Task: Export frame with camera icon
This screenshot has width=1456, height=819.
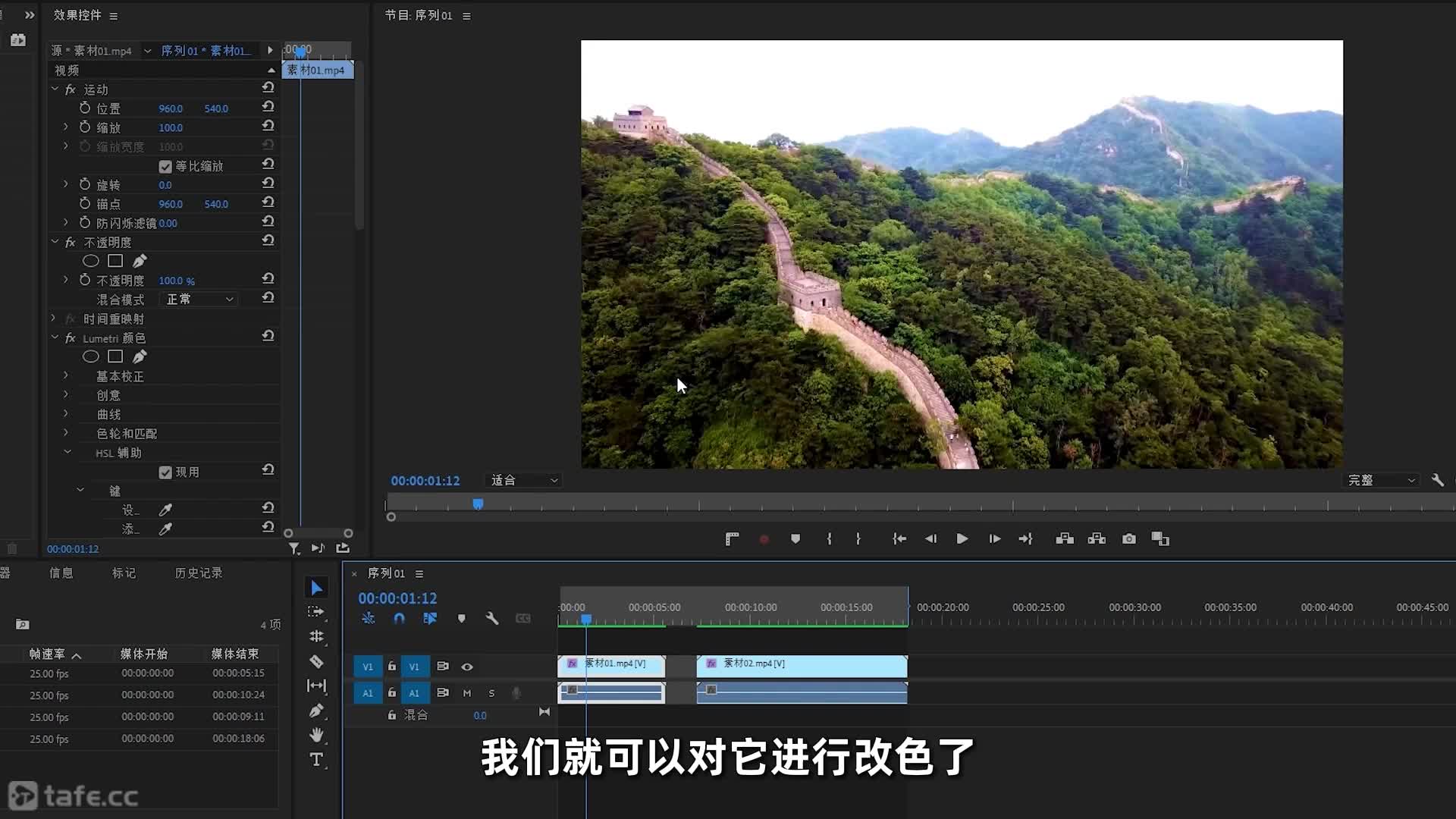Action: pos(1129,538)
